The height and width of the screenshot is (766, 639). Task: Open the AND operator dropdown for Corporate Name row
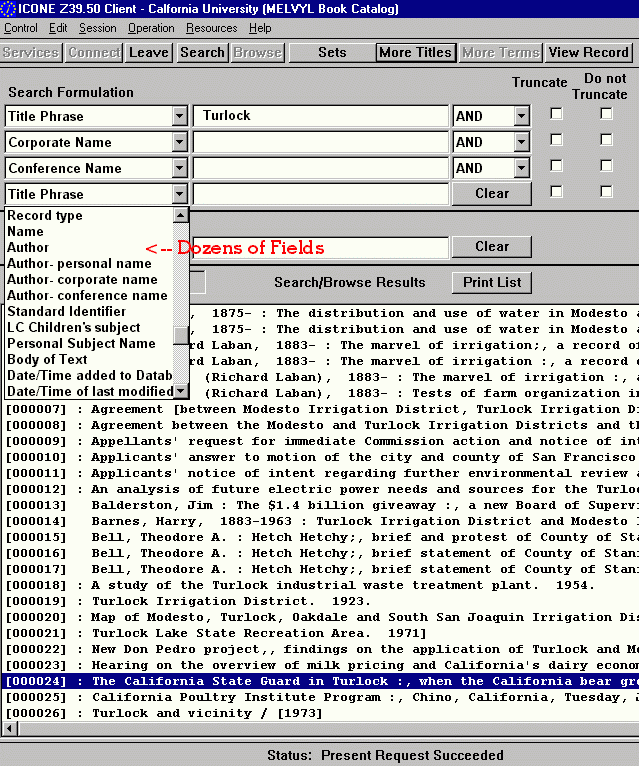click(x=522, y=142)
